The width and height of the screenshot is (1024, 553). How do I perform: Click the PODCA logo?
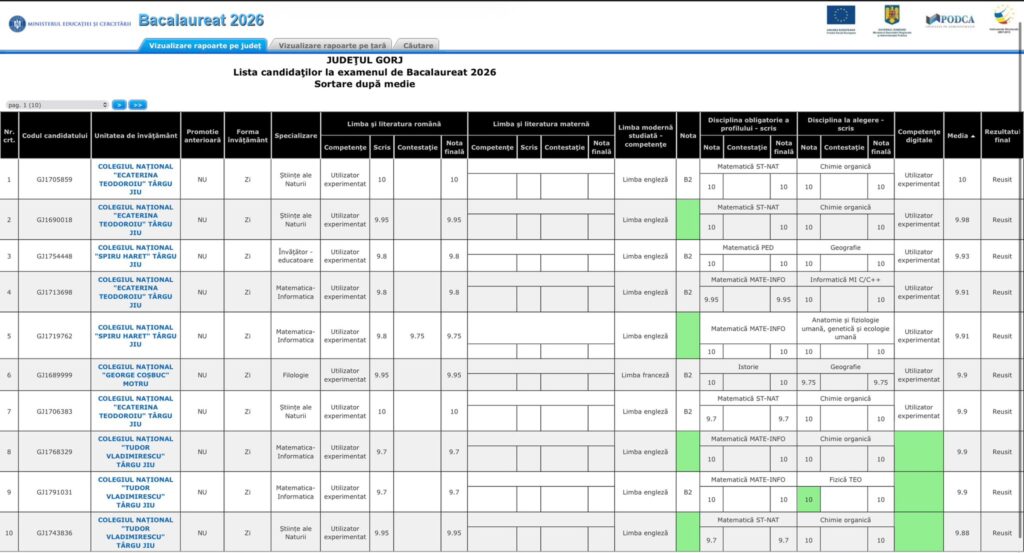[x=950, y=21]
